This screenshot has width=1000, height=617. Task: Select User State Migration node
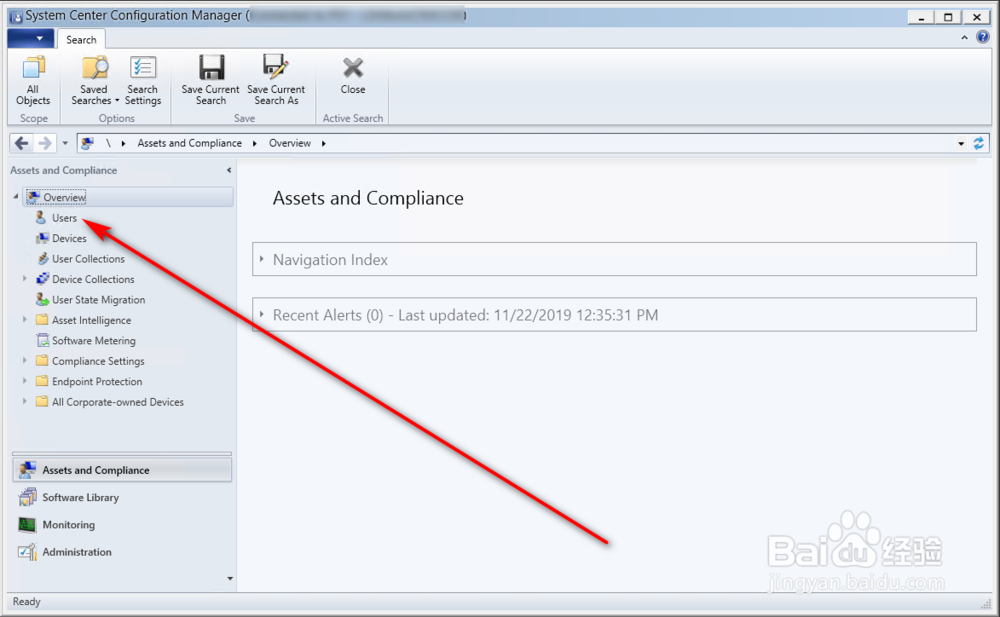[x=98, y=300]
